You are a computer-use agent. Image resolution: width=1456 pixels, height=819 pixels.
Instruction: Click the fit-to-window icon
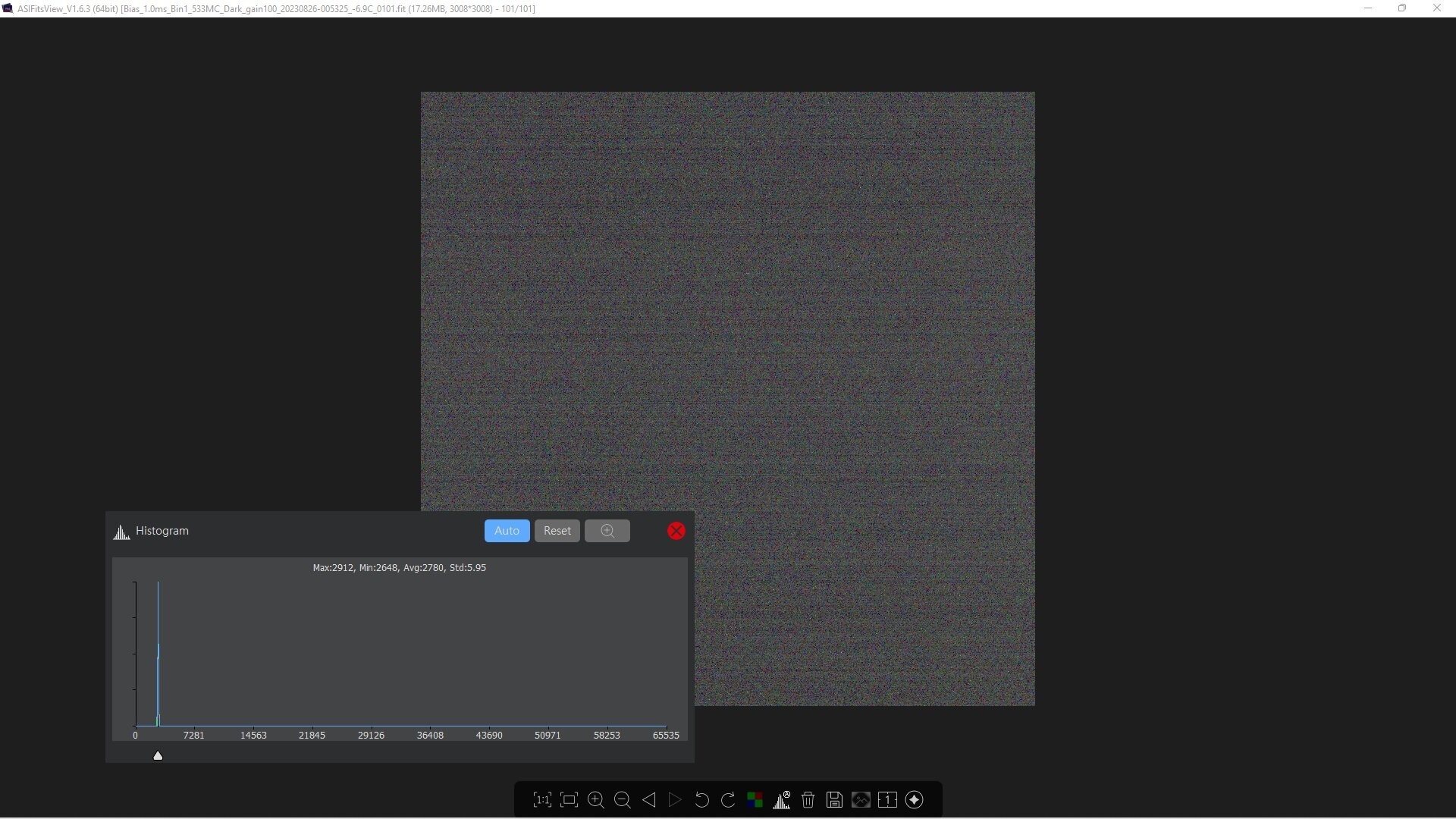pos(569,800)
